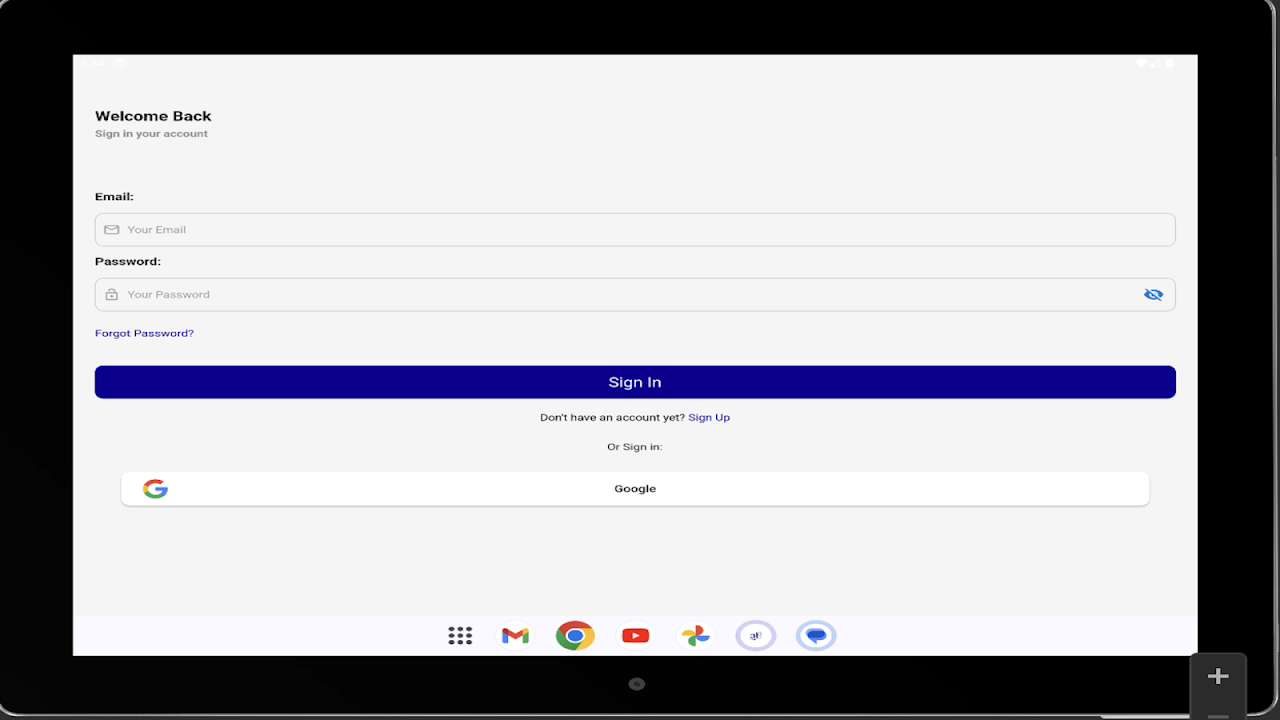The height and width of the screenshot is (720, 1280).
Task: Open Google Photos from the taskbar
Action: tap(695, 636)
